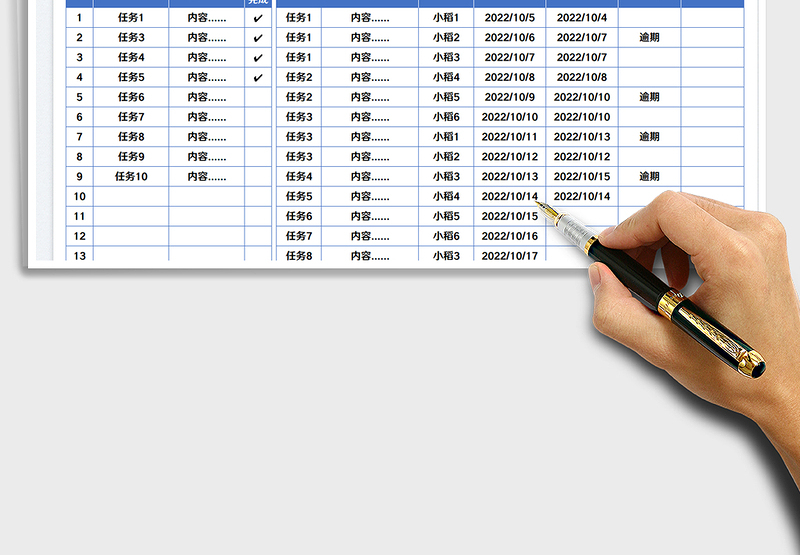Screen dimensions: 800x555
Task: Click the 任务8 cell in the right table
Action: pyautogui.click(x=299, y=255)
